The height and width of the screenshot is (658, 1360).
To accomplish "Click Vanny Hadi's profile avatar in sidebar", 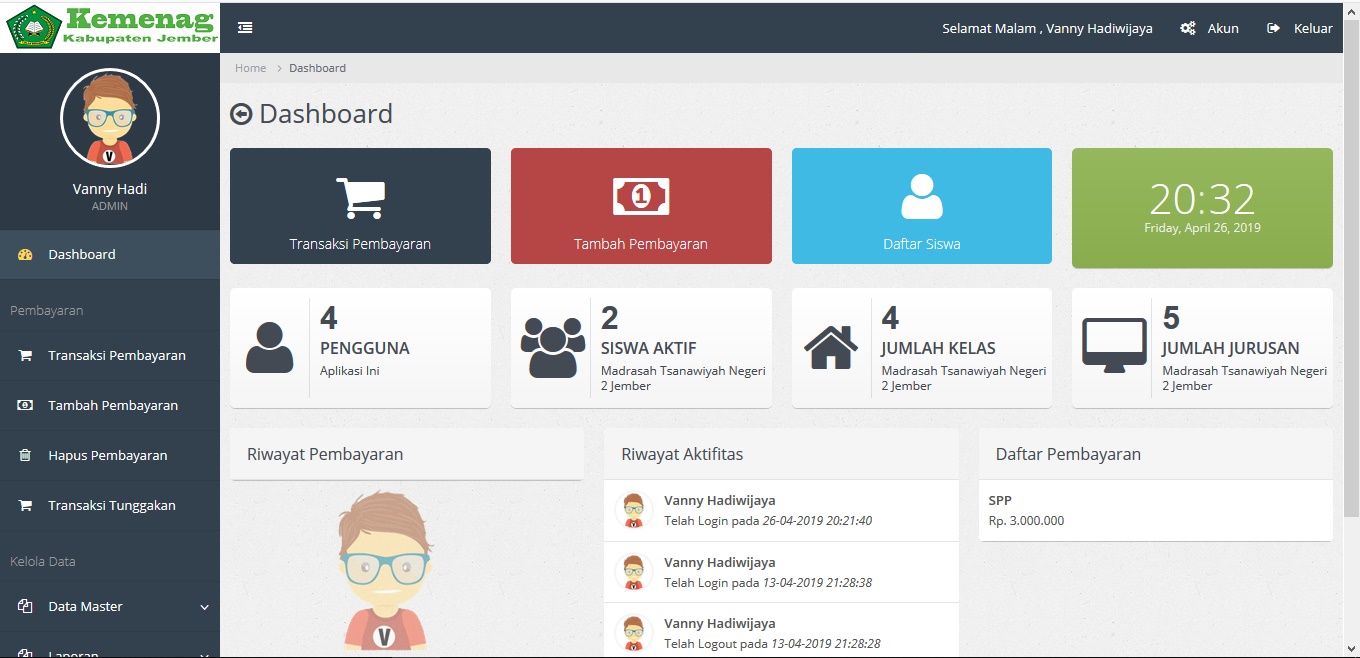I will 110,118.
